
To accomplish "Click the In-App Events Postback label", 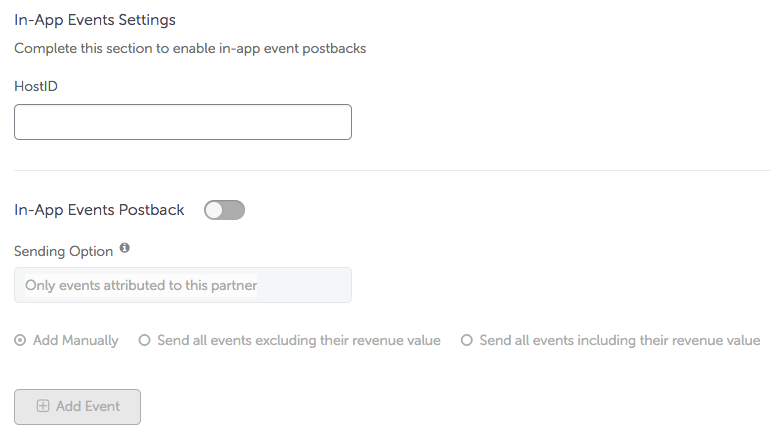I will pos(99,210).
